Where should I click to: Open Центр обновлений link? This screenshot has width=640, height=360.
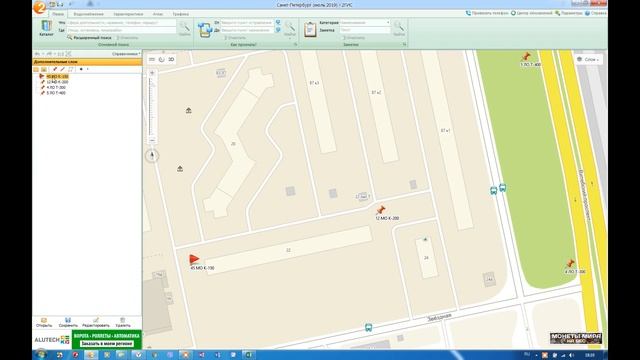click(531, 13)
